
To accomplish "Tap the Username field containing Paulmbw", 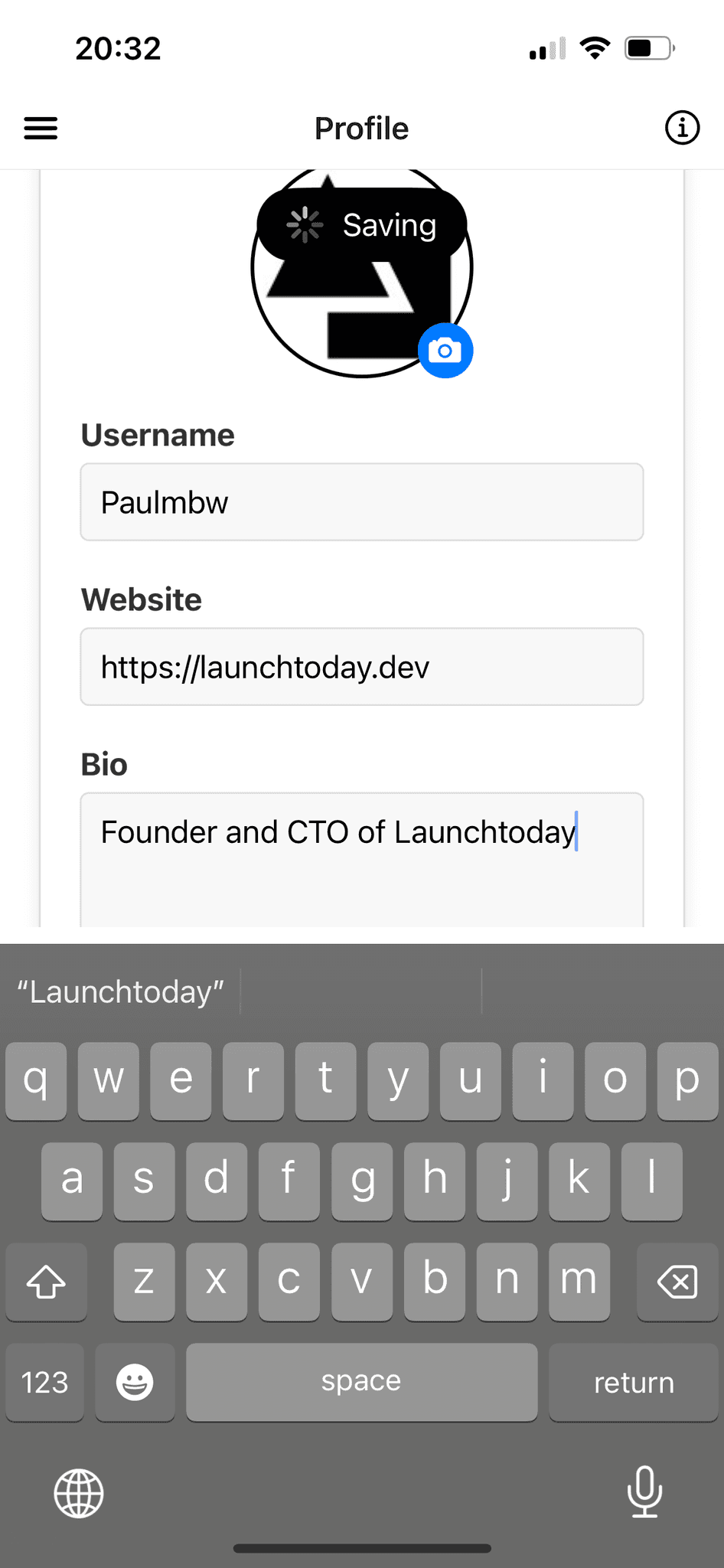I will click(360, 502).
